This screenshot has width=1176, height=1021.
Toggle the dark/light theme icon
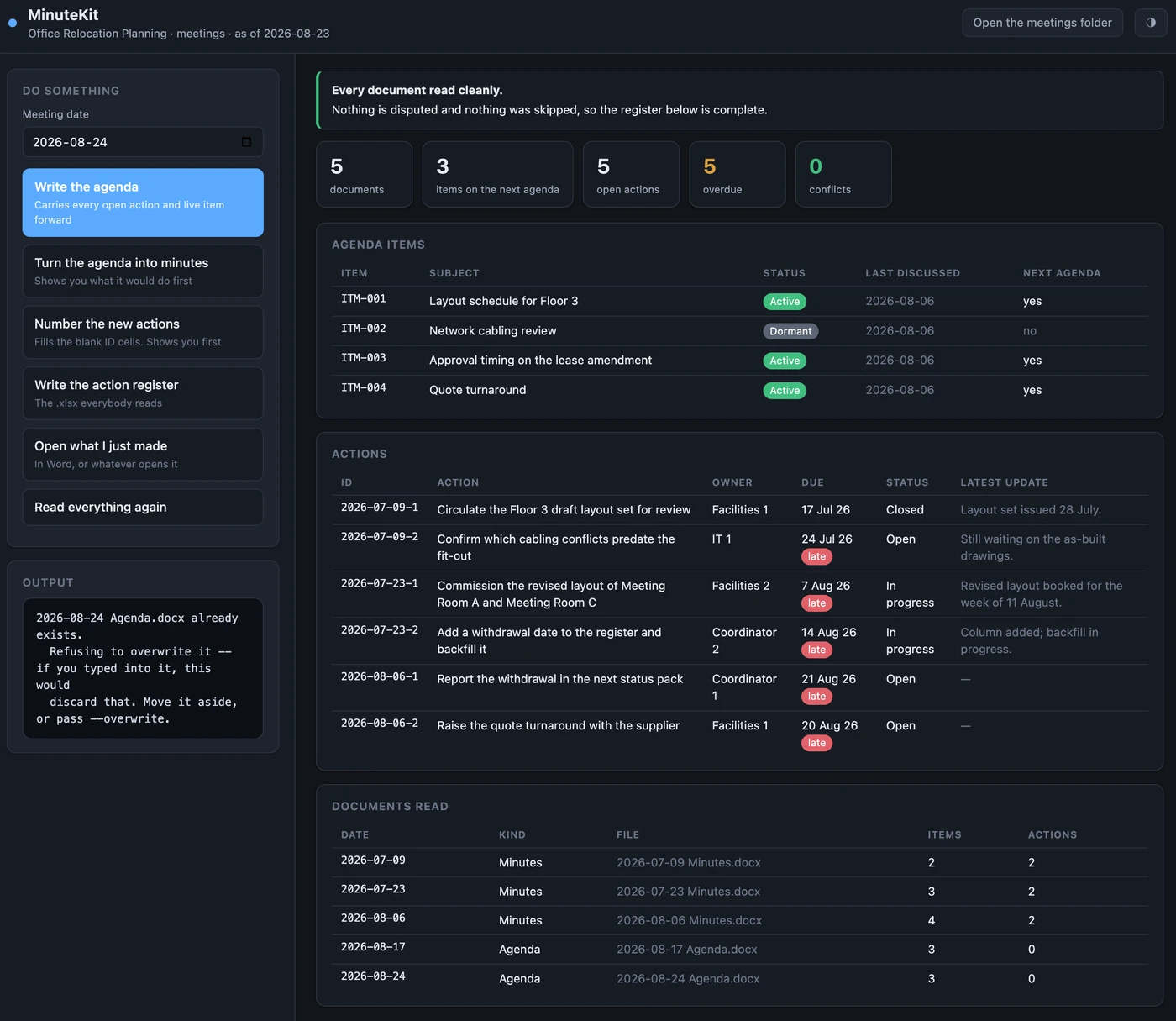pos(1151,23)
